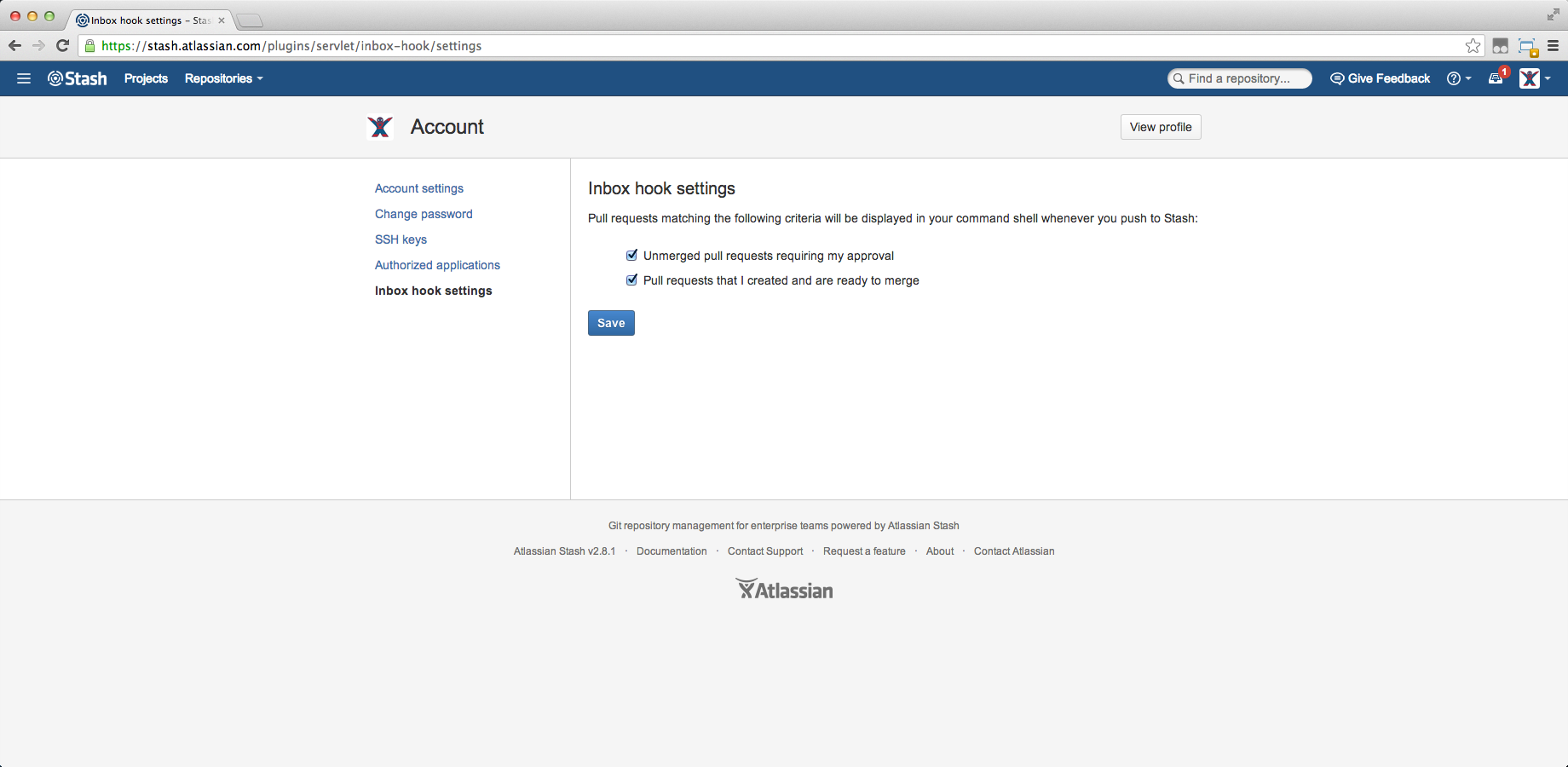This screenshot has height=767, width=1568.
Task: Open SSH keys section
Action: click(401, 239)
